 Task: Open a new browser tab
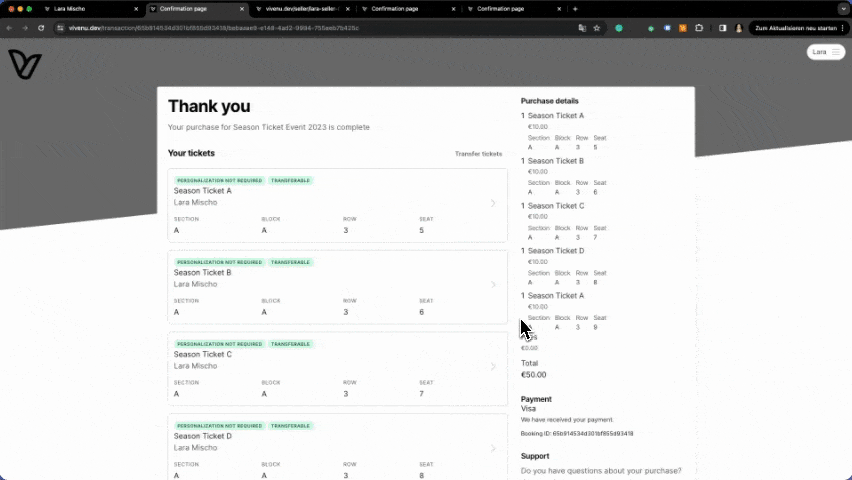(575, 9)
